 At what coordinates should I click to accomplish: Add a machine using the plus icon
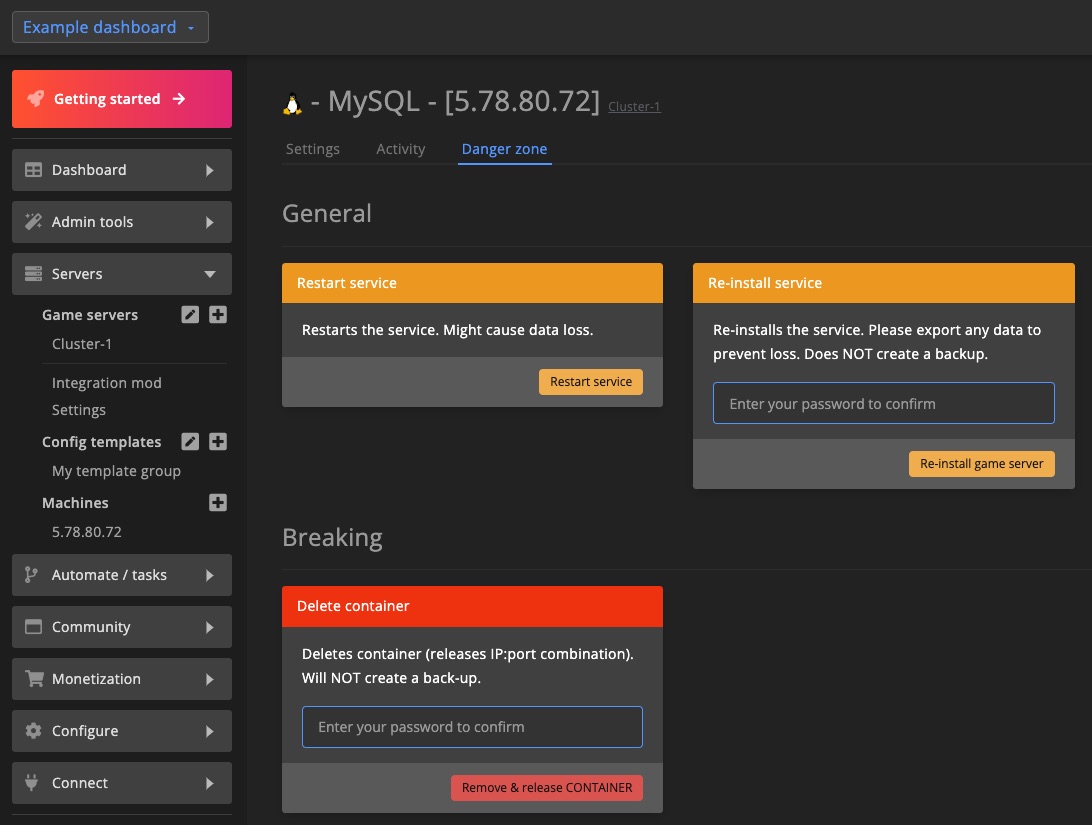(x=218, y=503)
